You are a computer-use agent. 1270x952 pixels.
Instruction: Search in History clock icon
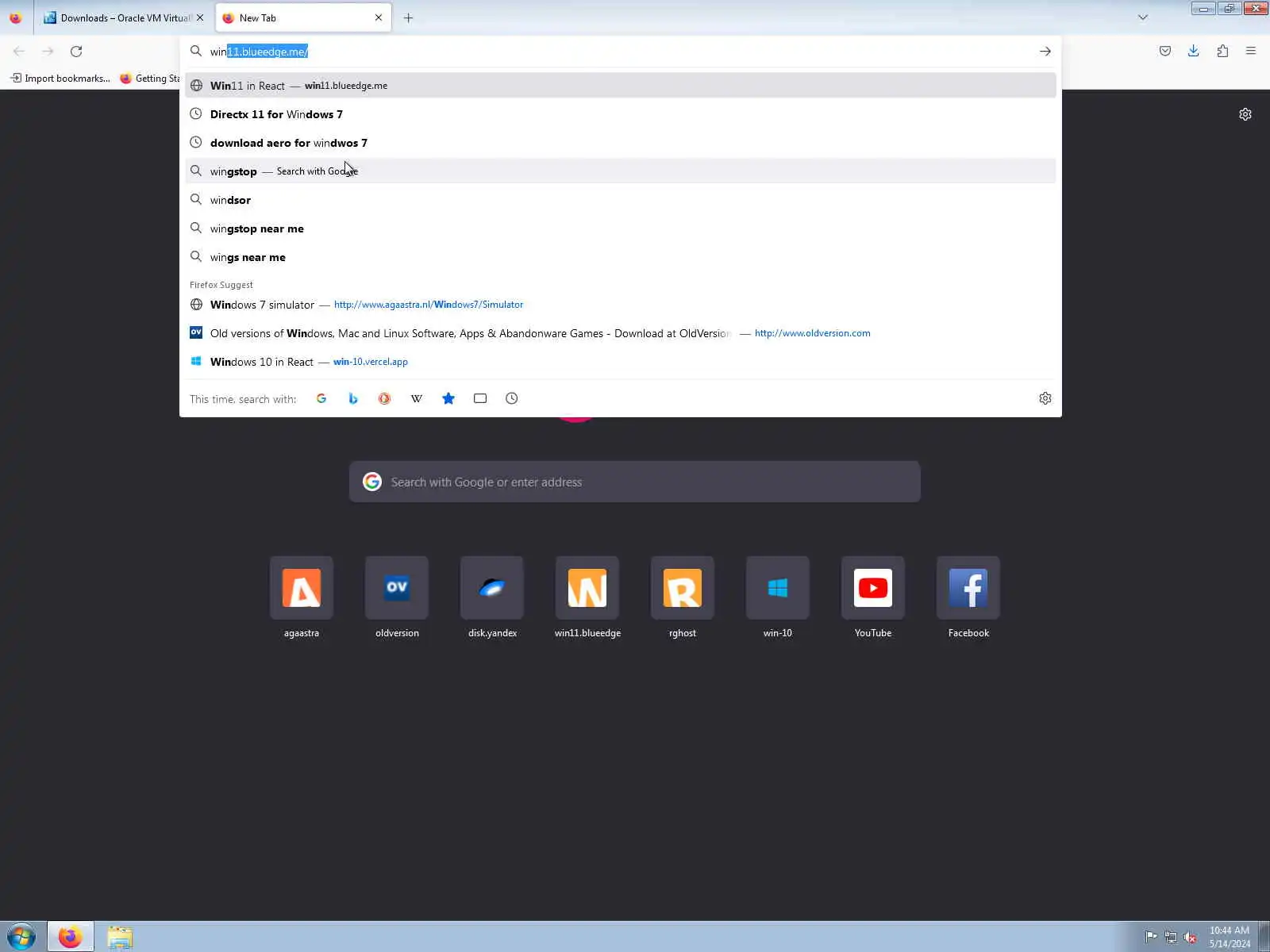pos(512,398)
